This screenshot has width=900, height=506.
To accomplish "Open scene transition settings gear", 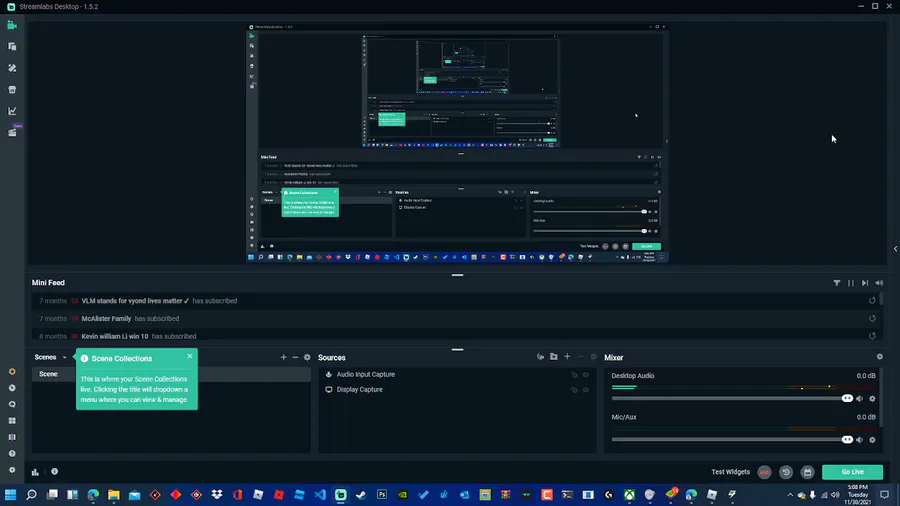I will [307, 357].
